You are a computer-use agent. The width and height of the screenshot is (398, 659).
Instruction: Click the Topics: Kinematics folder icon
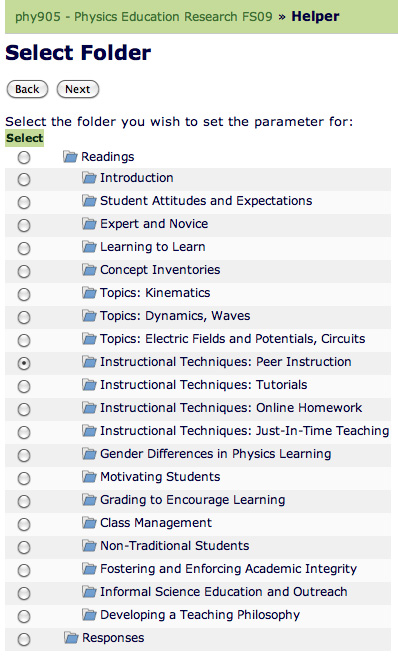coord(89,293)
